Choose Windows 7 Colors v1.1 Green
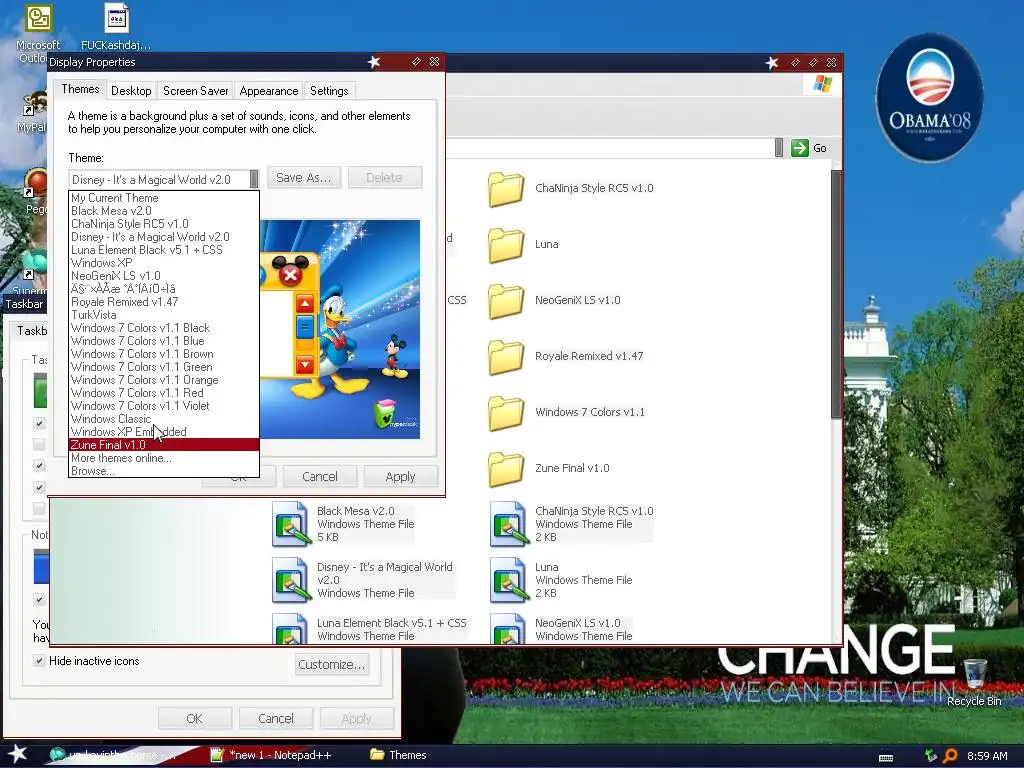 pos(164,367)
